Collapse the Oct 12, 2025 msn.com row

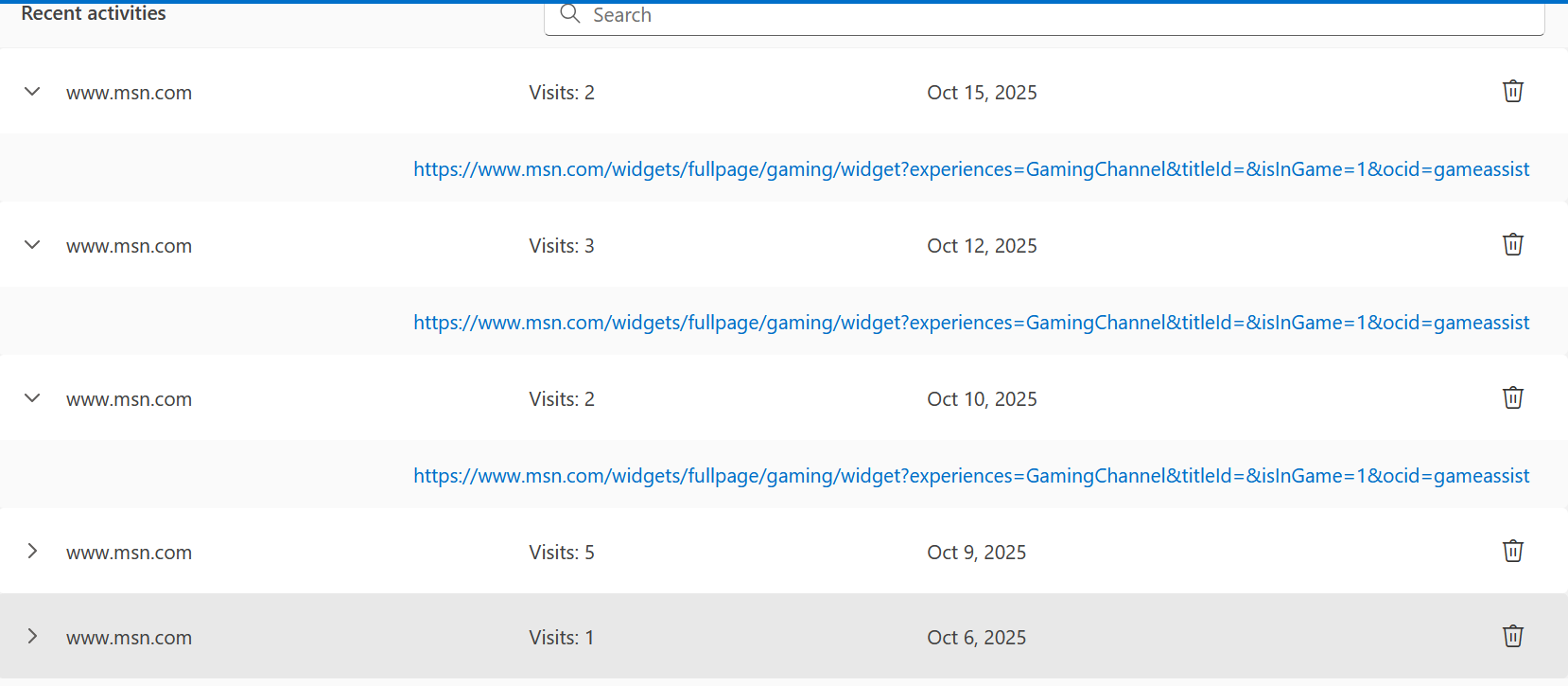(x=32, y=245)
